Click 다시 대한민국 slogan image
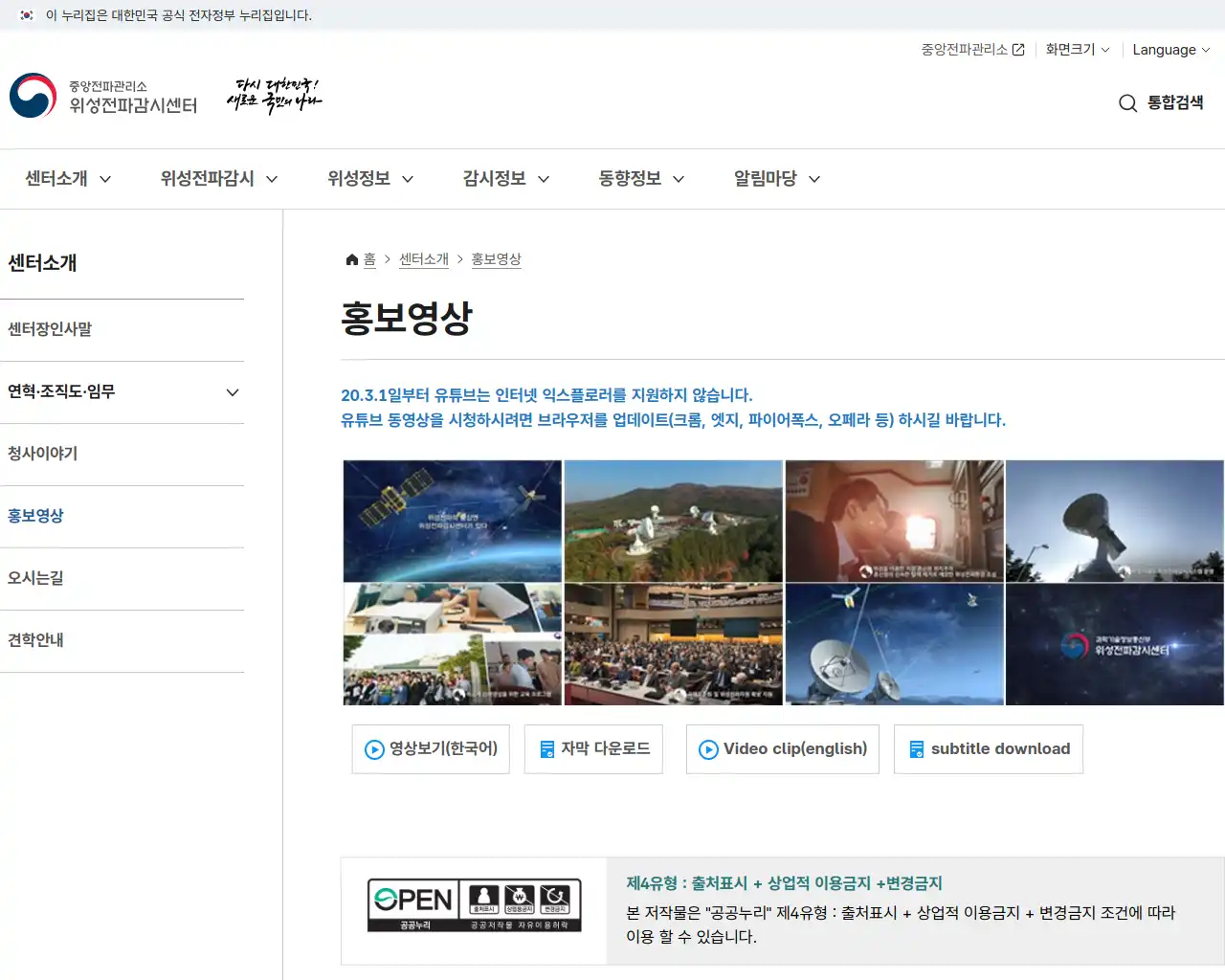This screenshot has width=1225, height=980. (x=275, y=96)
